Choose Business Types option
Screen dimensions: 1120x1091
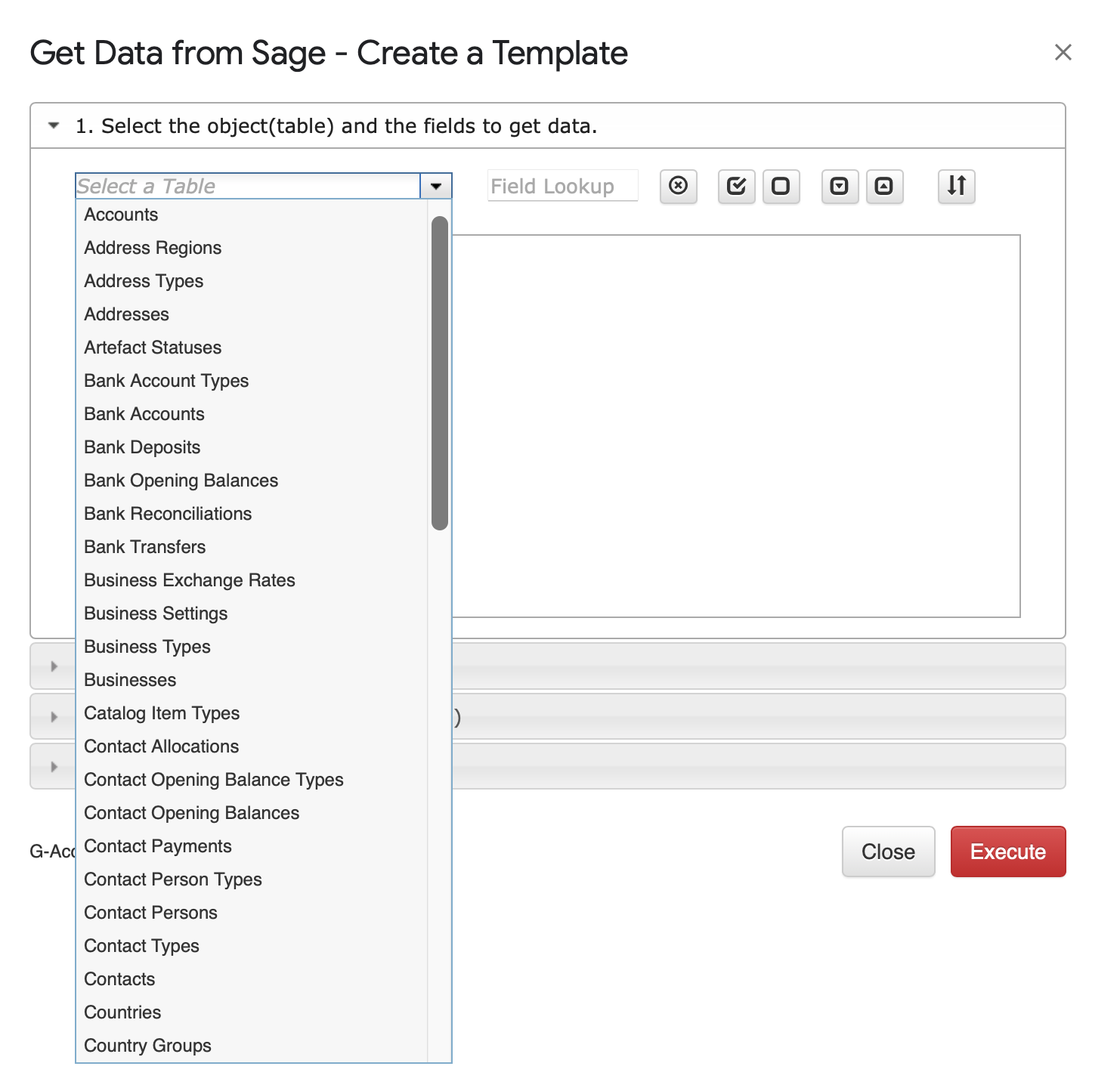pyautogui.click(x=252, y=647)
